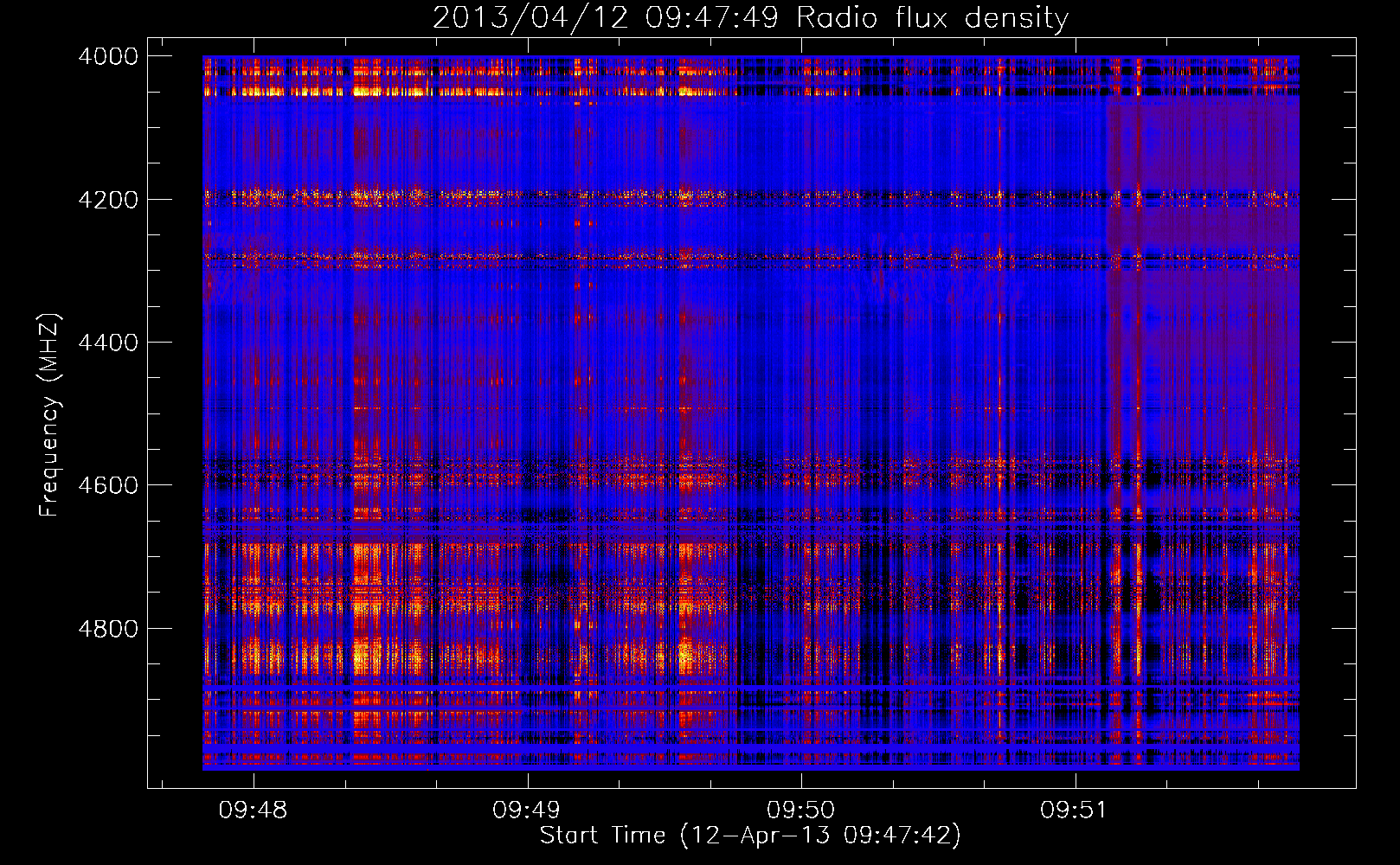Select the 4200 frequency axis label

[108, 200]
